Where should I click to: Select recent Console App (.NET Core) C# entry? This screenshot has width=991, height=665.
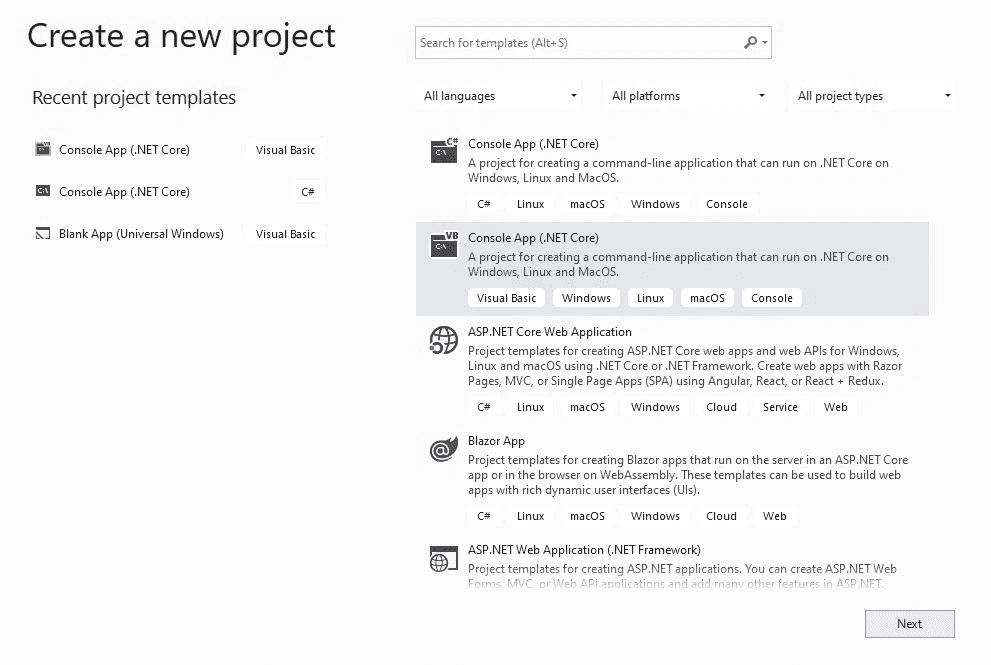point(179,192)
